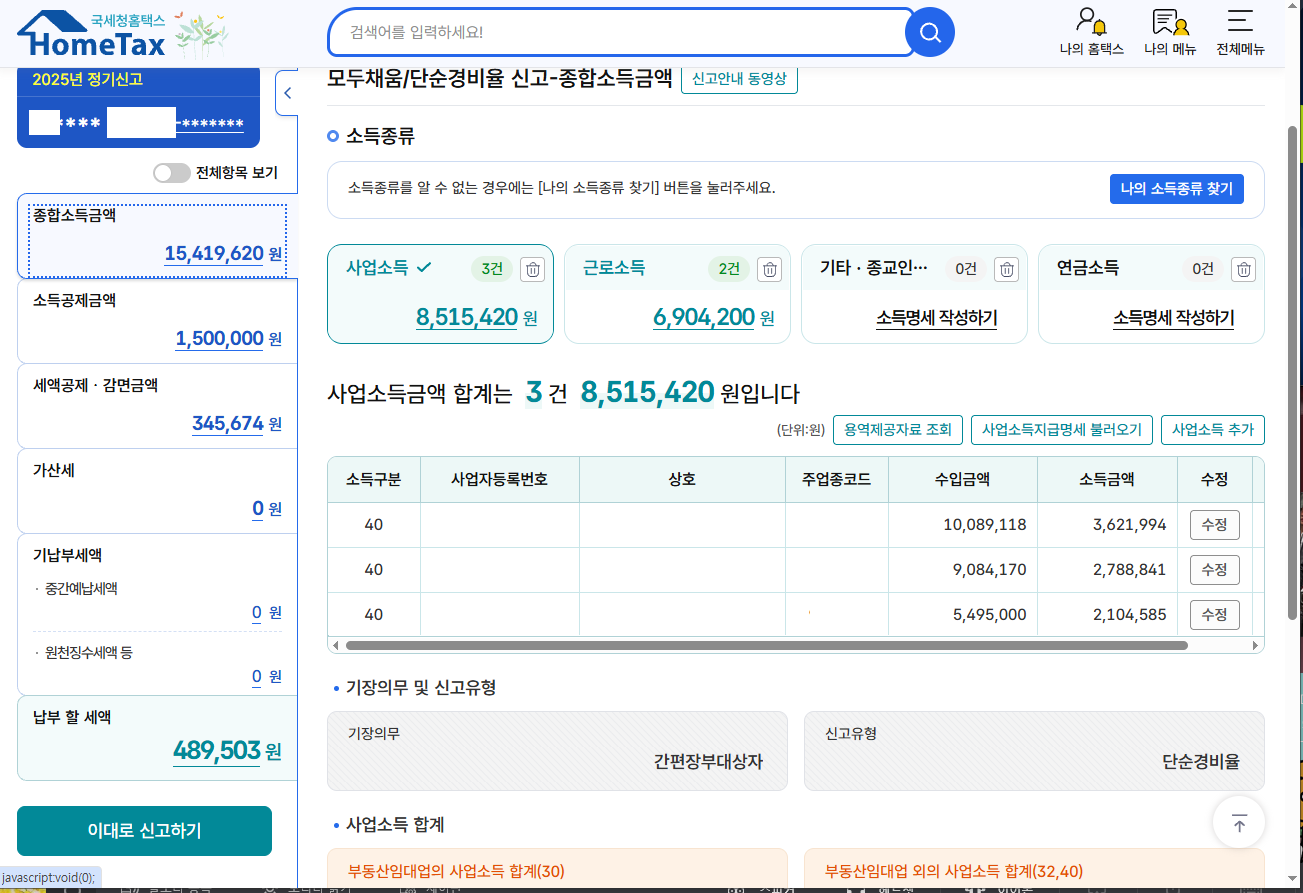The height and width of the screenshot is (893, 1303).
Task: Click 소득명세 작성하기 under 연금소득
Action: pyautogui.click(x=1173, y=318)
